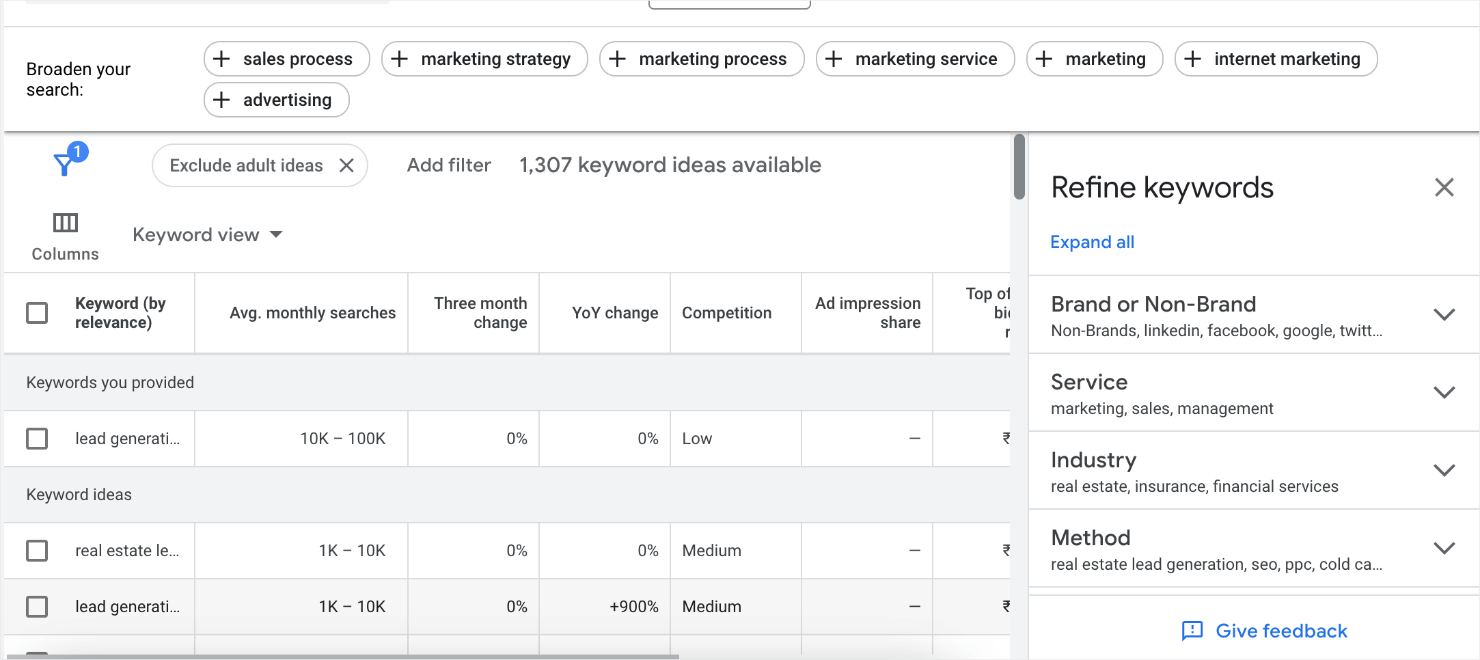Check the "lead generation" keyword row
1480x660 pixels.
point(37,438)
